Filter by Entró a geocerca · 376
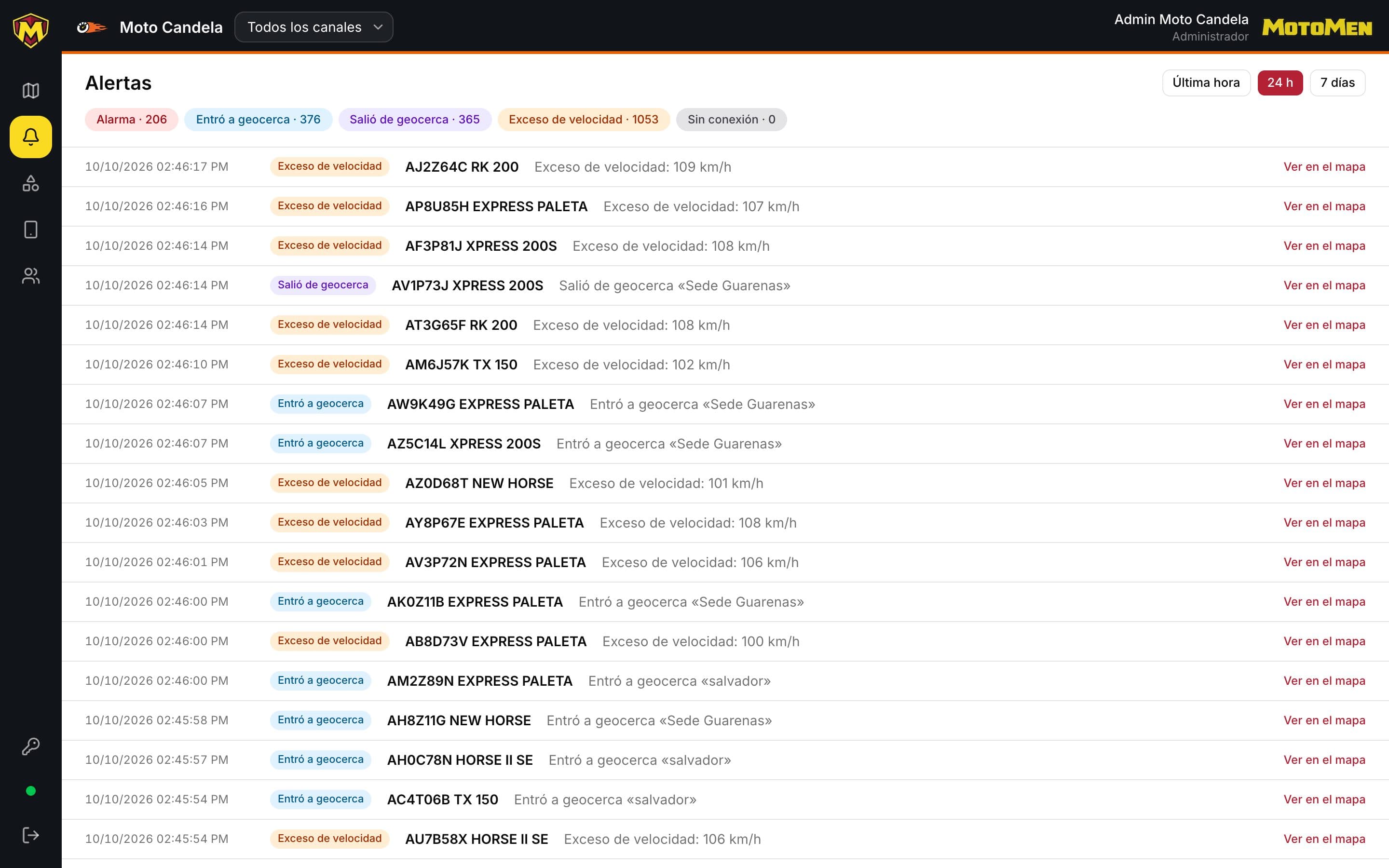 259,120
